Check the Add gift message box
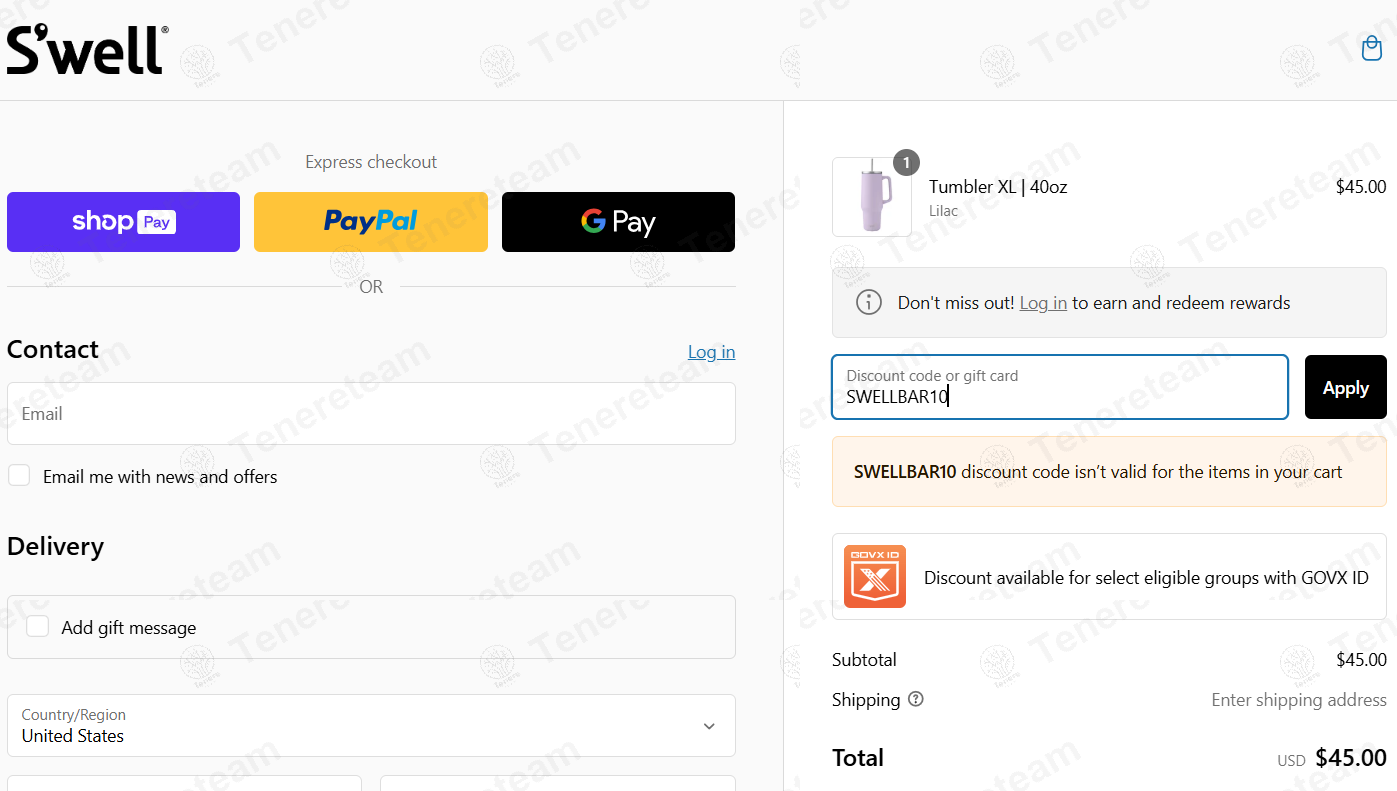Image resolution: width=1397 pixels, height=791 pixels. click(38, 627)
